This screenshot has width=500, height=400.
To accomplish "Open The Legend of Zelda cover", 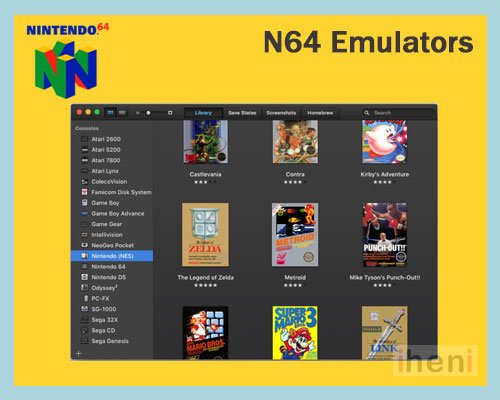I will pos(205,235).
